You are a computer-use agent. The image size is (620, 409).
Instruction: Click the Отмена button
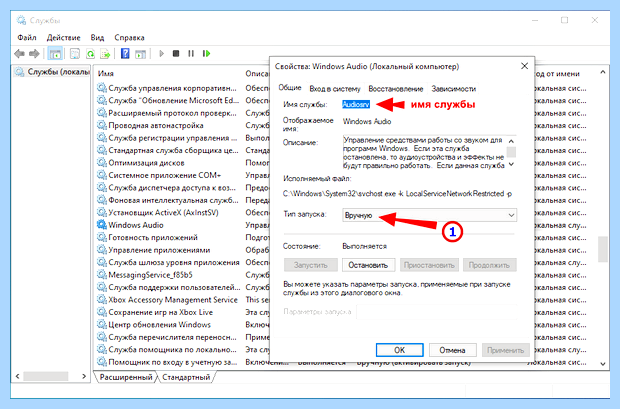(452, 350)
